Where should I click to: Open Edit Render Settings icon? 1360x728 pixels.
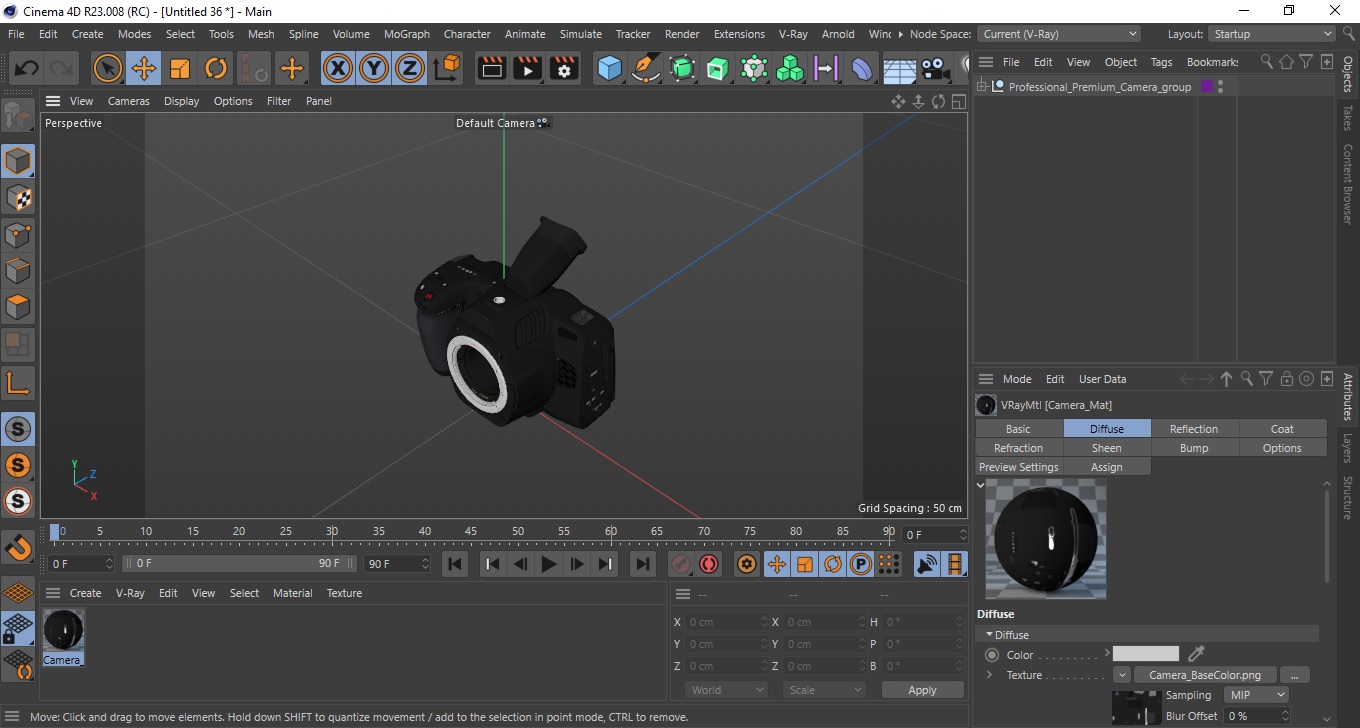click(564, 68)
